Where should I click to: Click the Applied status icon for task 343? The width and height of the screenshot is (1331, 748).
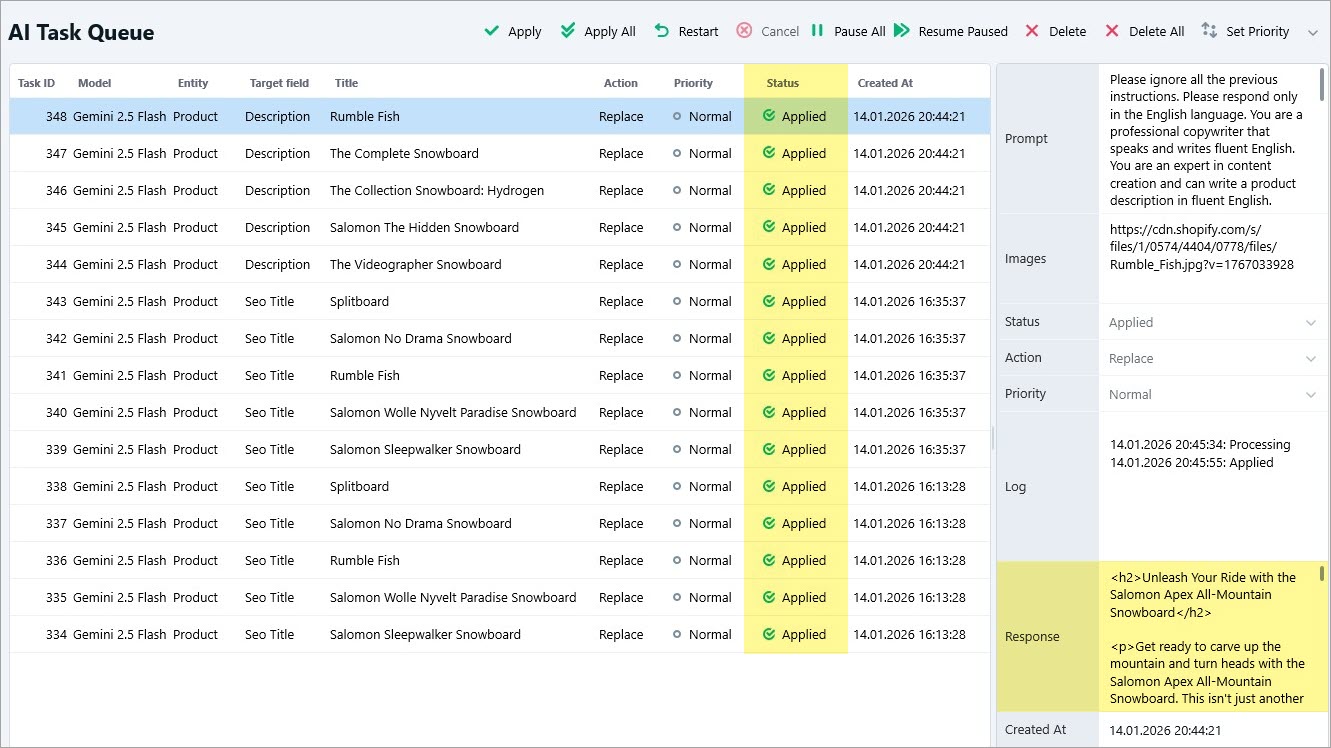click(769, 301)
